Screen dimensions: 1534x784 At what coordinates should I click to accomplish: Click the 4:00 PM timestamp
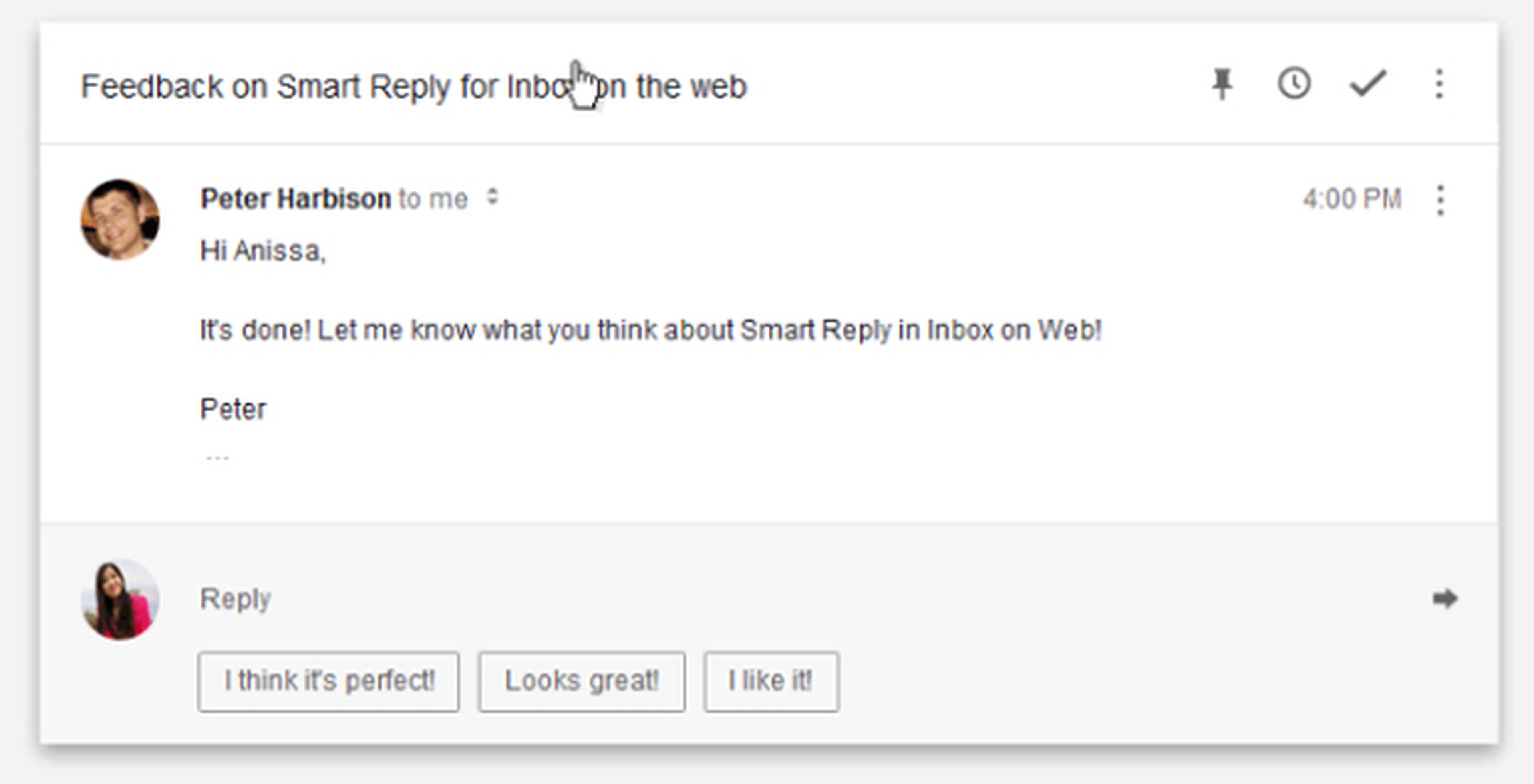(x=1352, y=199)
